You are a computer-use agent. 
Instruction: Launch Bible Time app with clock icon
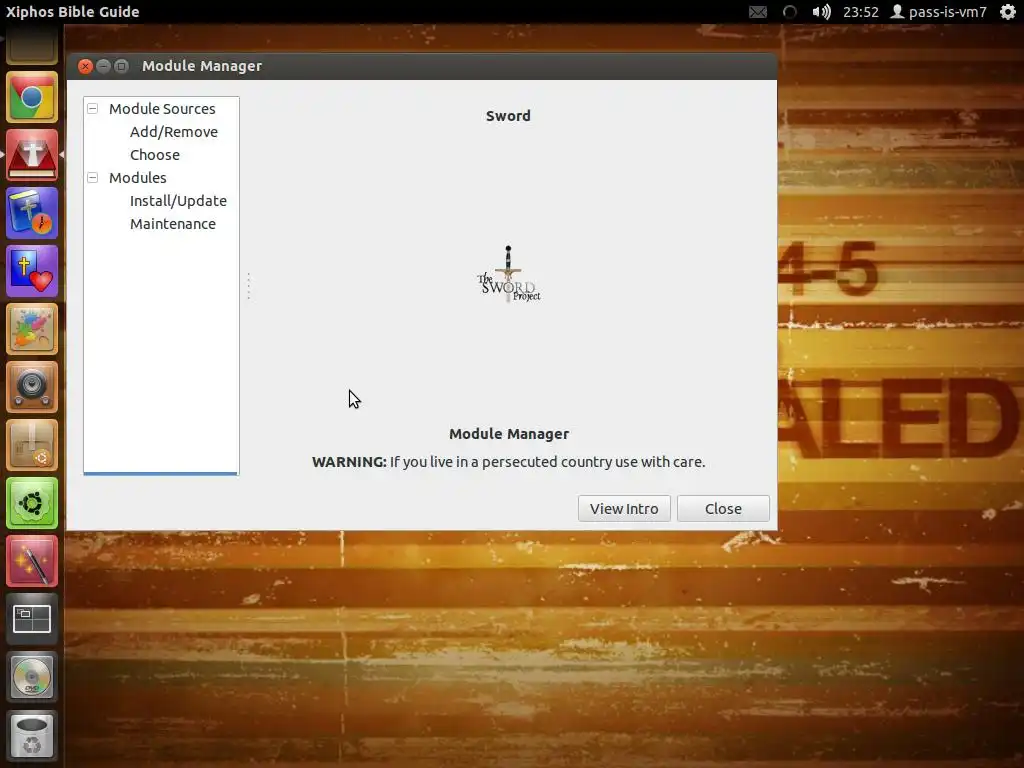coord(32,214)
